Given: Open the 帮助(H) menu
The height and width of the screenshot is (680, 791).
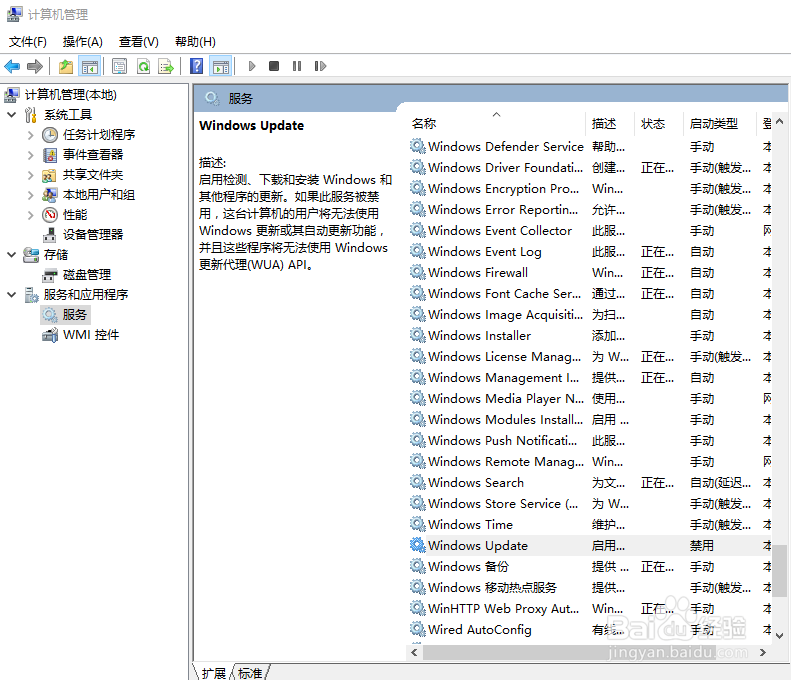Looking at the screenshot, I should pyautogui.click(x=195, y=42).
